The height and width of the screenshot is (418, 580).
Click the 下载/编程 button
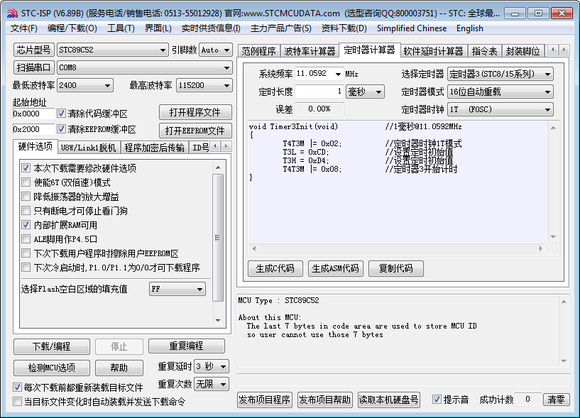[51, 347]
